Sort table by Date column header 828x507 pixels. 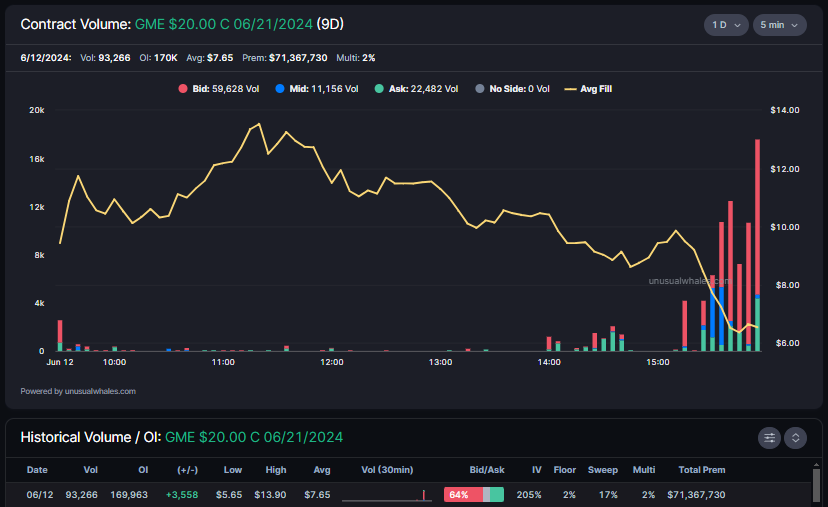tap(37, 470)
